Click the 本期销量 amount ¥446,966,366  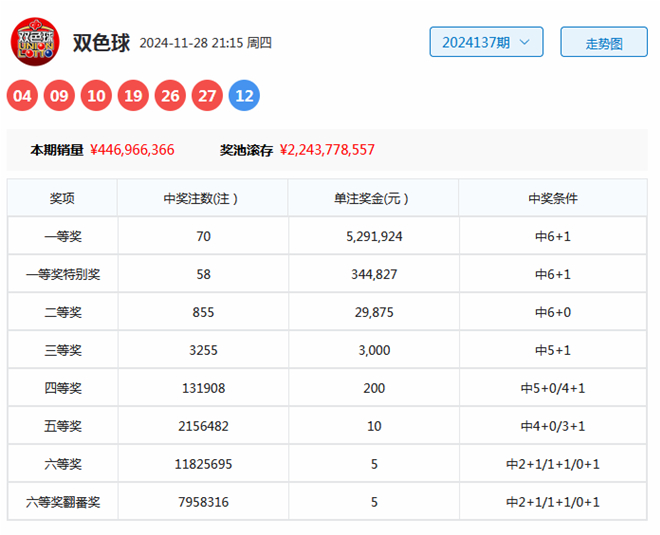pos(132,150)
